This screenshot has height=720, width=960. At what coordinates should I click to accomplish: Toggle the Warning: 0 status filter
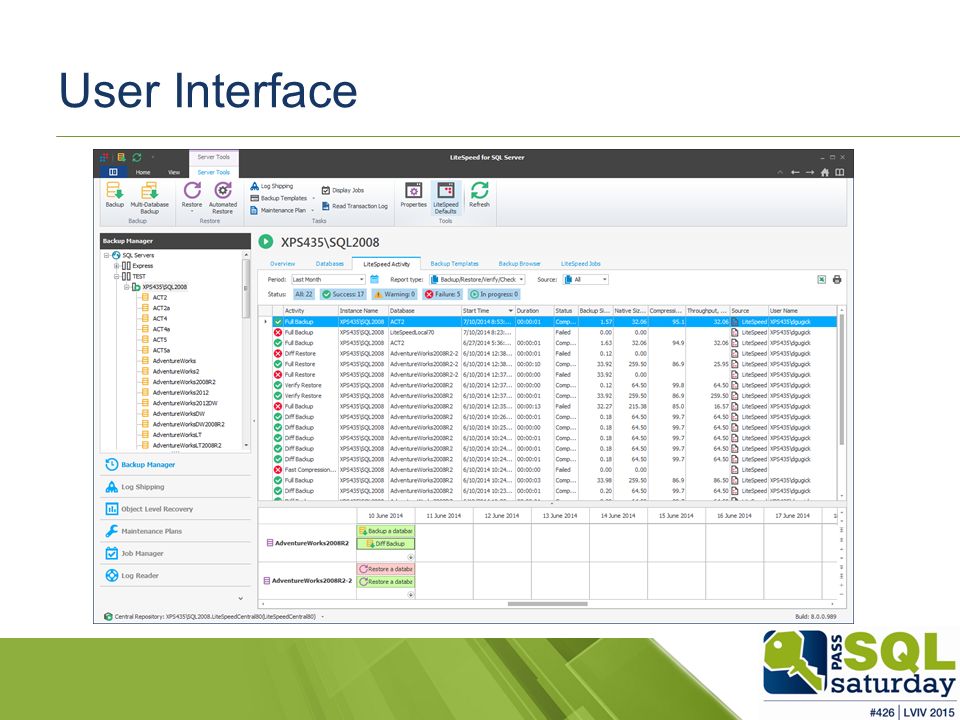click(x=395, y=294)
